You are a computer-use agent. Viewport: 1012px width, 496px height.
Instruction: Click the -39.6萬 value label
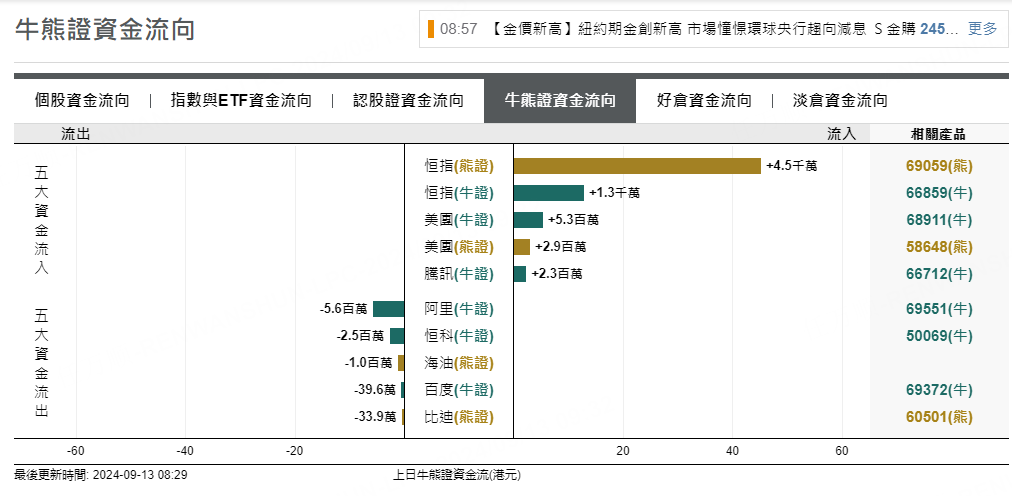[x=375, y=391]
